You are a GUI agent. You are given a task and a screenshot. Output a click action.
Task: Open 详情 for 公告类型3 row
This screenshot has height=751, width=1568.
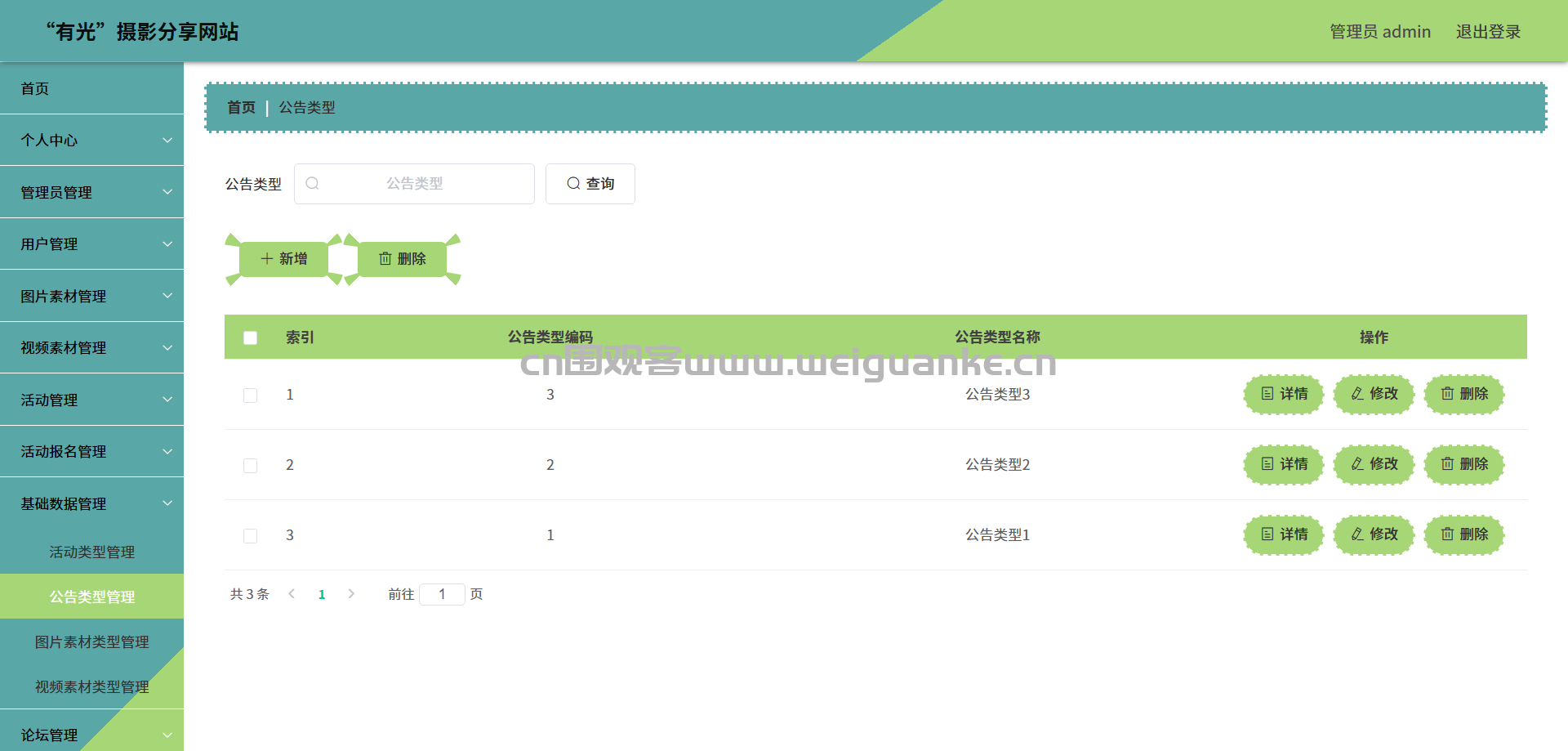tap(1284, 394)
